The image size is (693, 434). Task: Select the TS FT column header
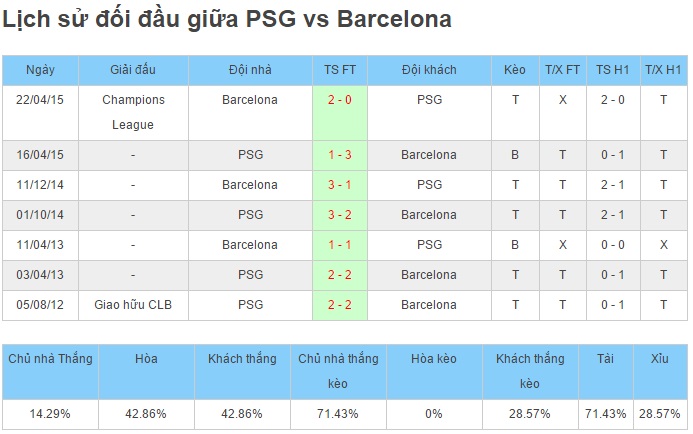coord(339,70)
